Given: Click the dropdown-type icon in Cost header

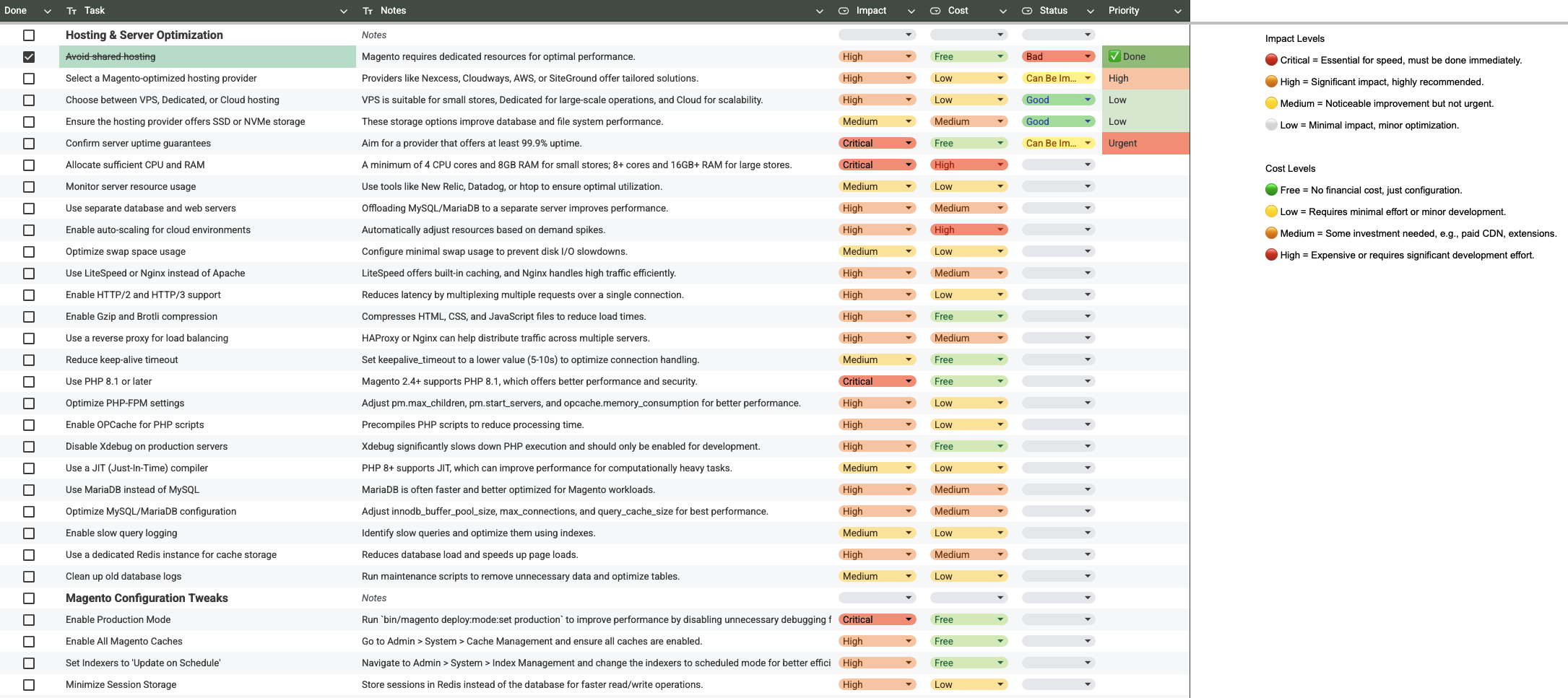Looking at the screenshot, I should (x=935, y=11).
